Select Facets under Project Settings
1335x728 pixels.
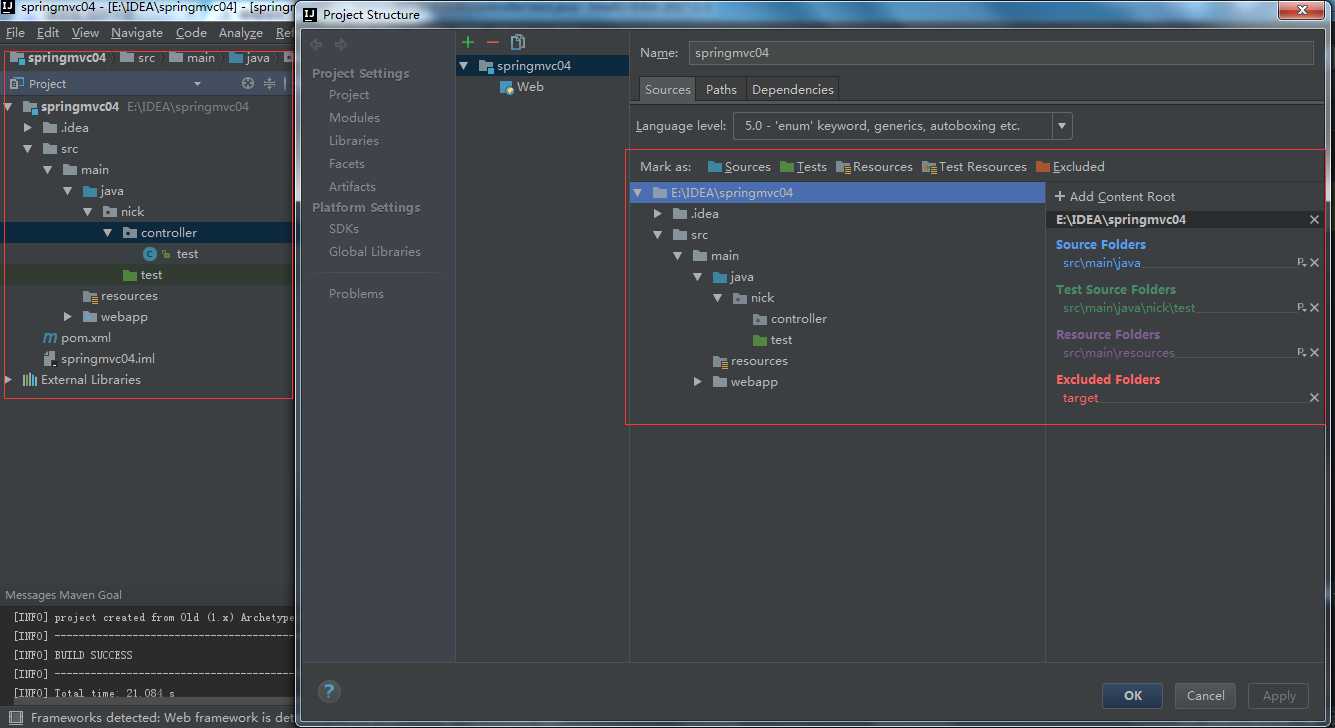click(x=347, y=164)
